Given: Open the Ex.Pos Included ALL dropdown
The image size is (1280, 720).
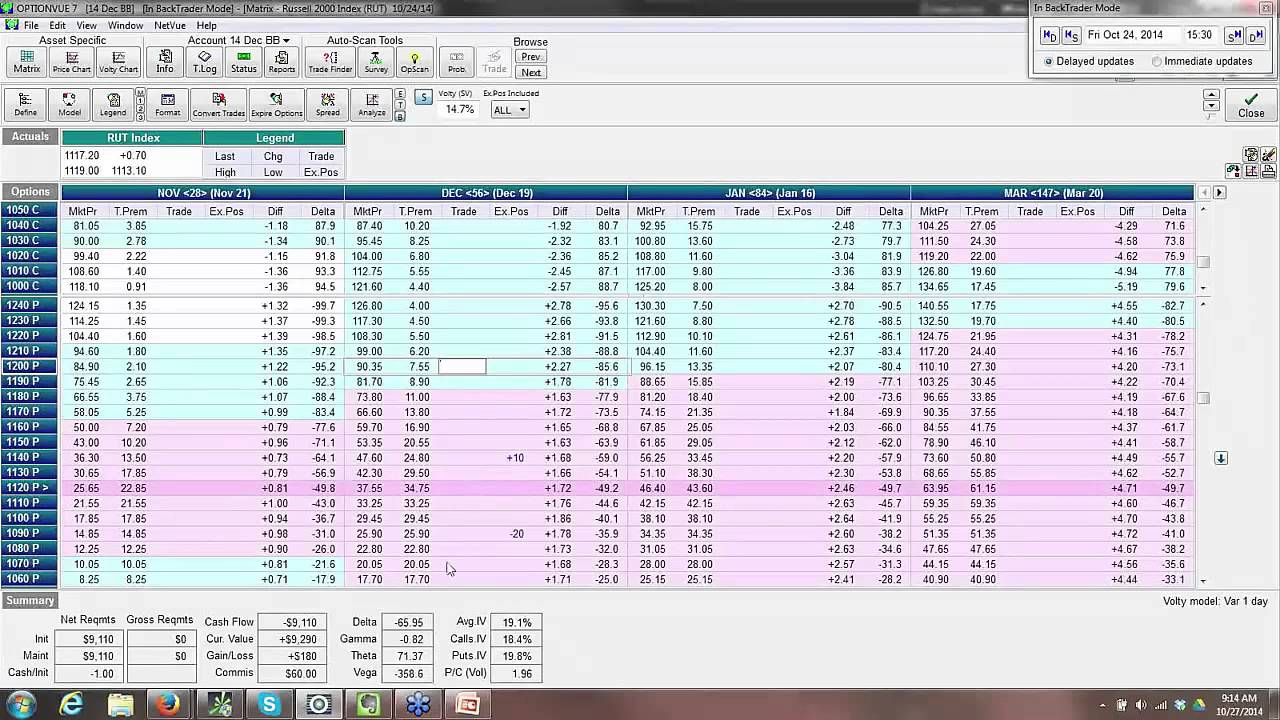Looking at the screenshot, I should (x=509, y=110).
